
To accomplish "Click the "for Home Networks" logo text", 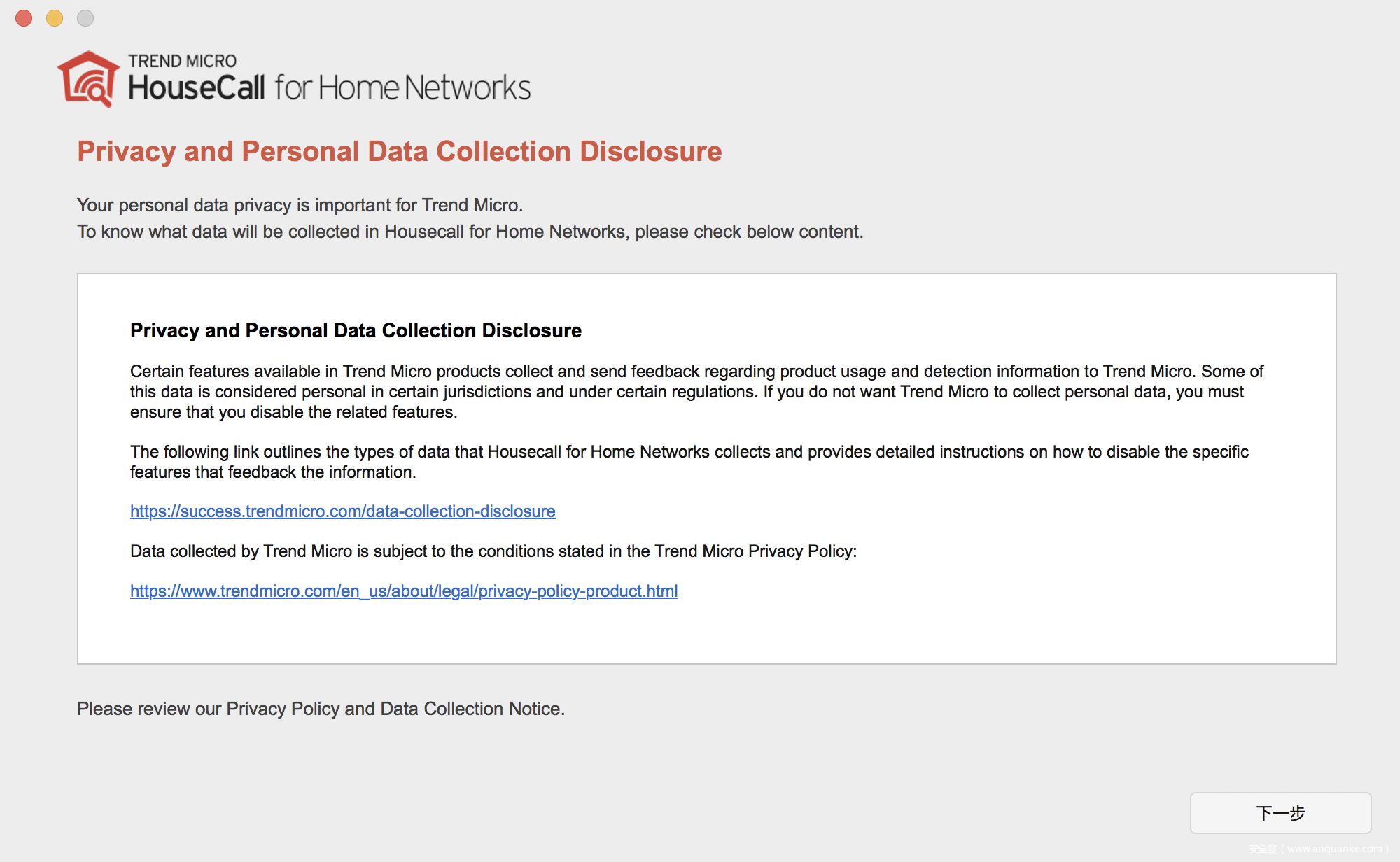I will pyautogui.click(x=402, y=88).
